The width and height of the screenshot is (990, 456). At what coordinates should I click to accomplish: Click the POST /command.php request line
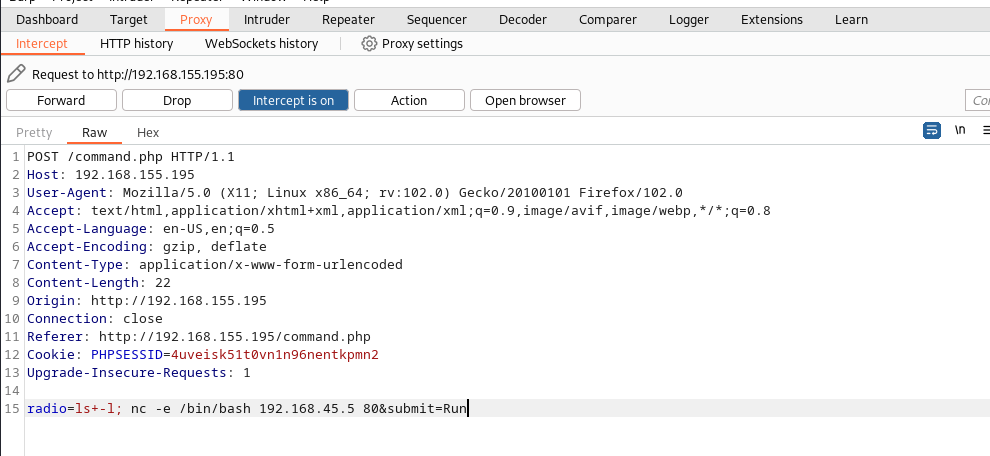[x=131, y=157]
